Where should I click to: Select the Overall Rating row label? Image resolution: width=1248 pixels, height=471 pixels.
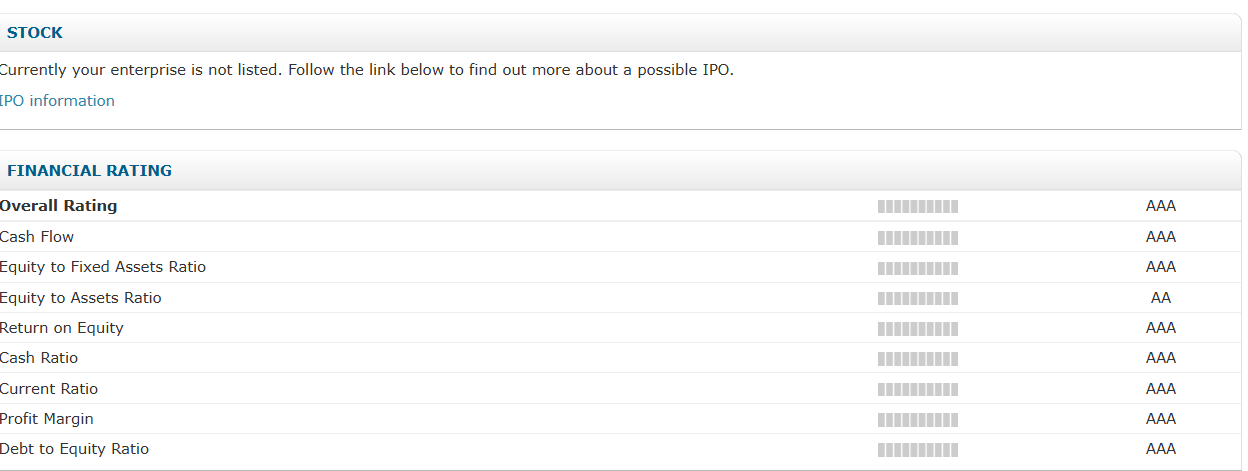[59, 206]
